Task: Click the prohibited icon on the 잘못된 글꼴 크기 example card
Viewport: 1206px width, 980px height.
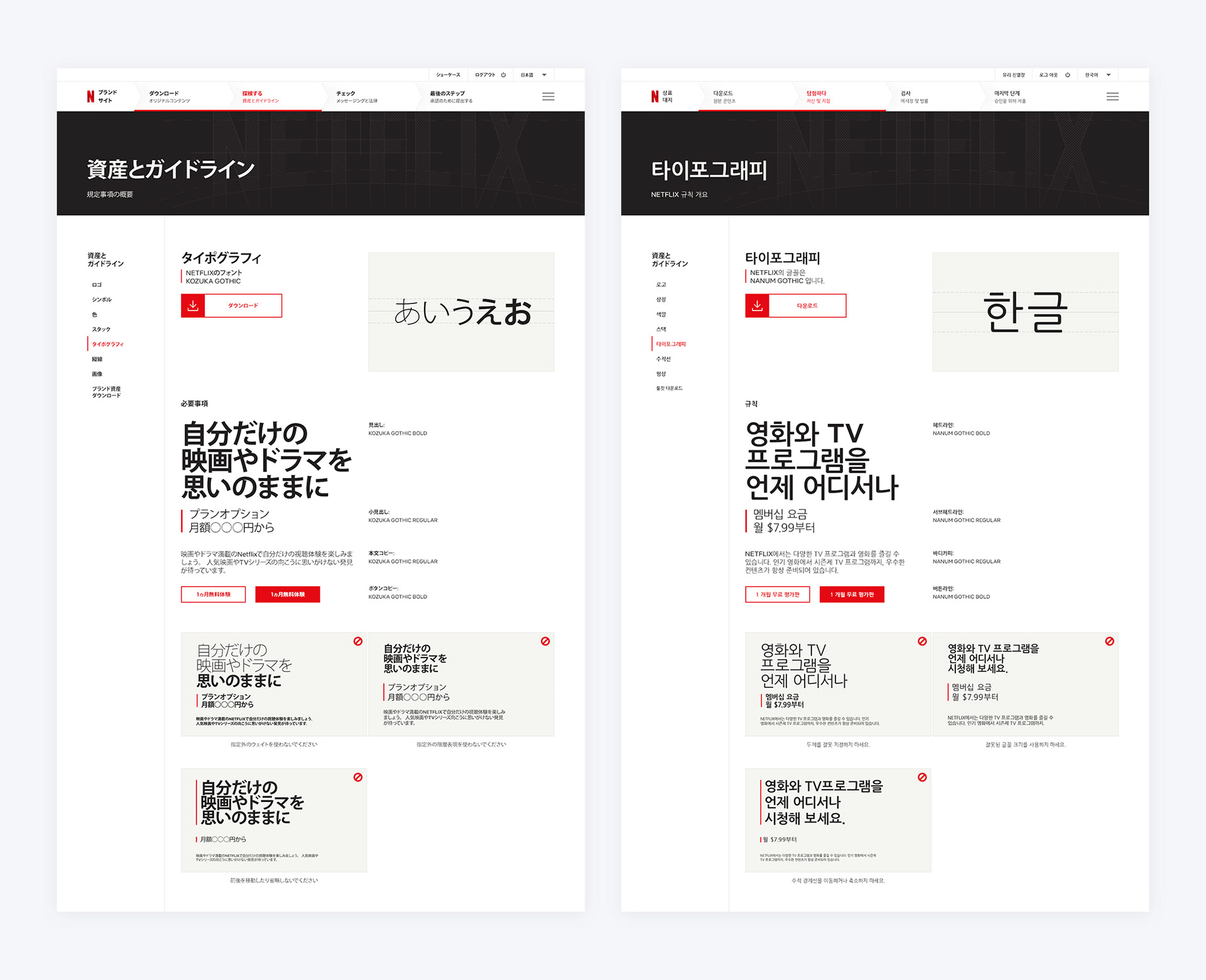Action: [1110, 641]
